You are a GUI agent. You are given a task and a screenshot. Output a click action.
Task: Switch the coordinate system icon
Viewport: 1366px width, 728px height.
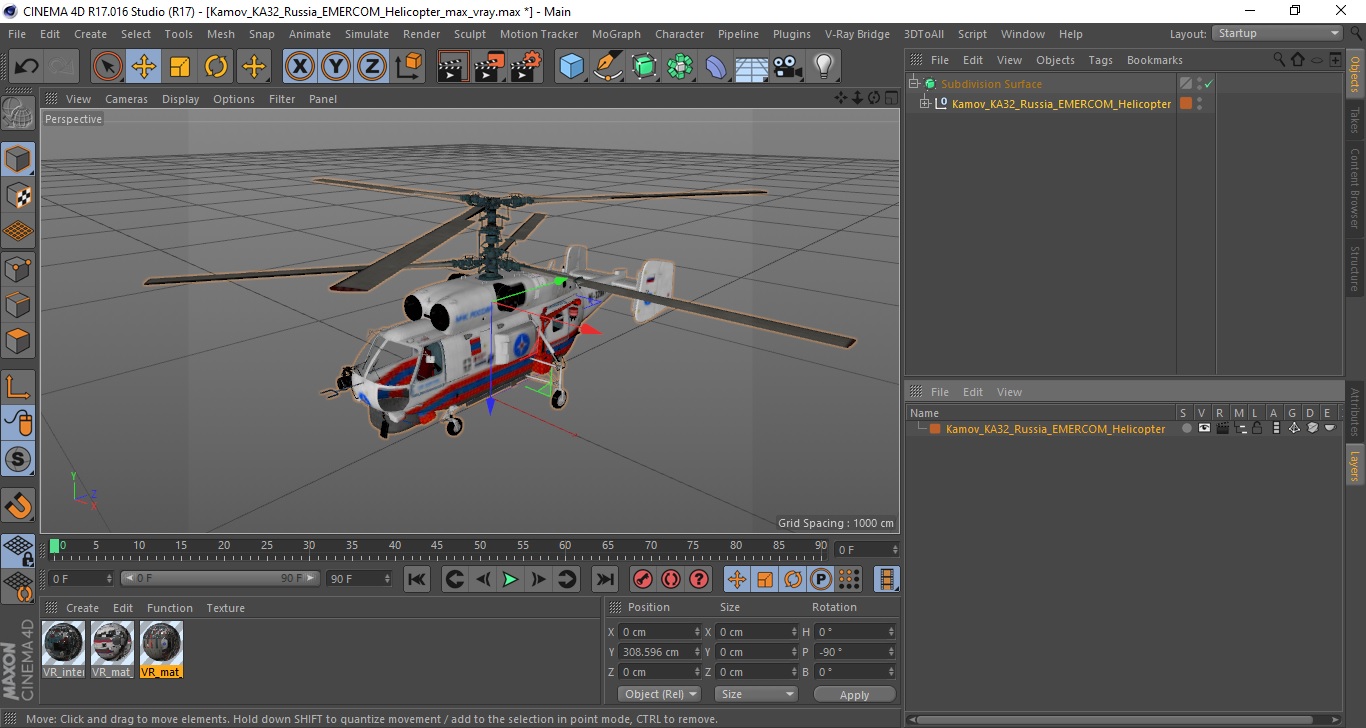click(x=408, y=67)
